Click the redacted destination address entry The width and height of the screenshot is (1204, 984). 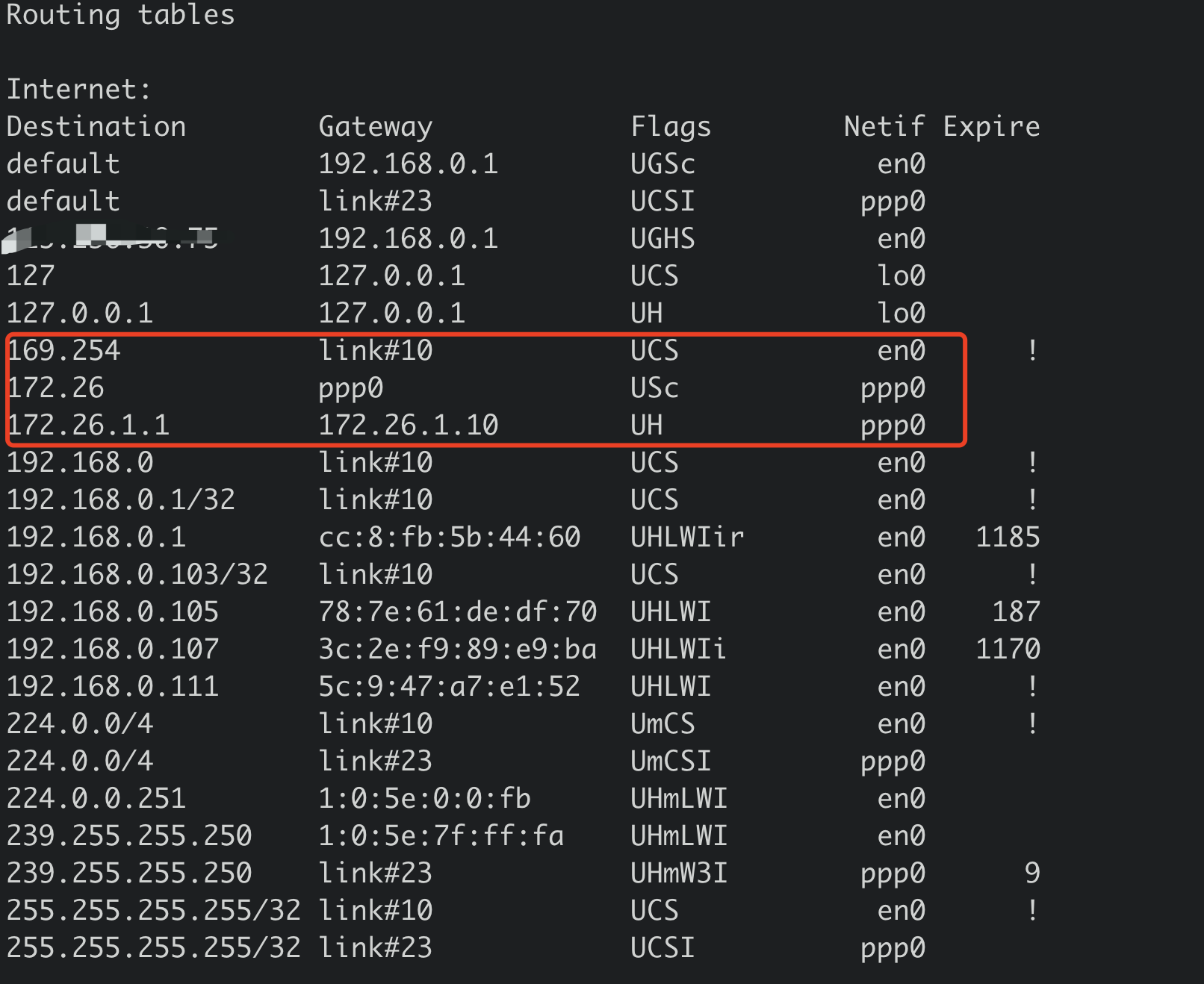[x=112, y=238]
